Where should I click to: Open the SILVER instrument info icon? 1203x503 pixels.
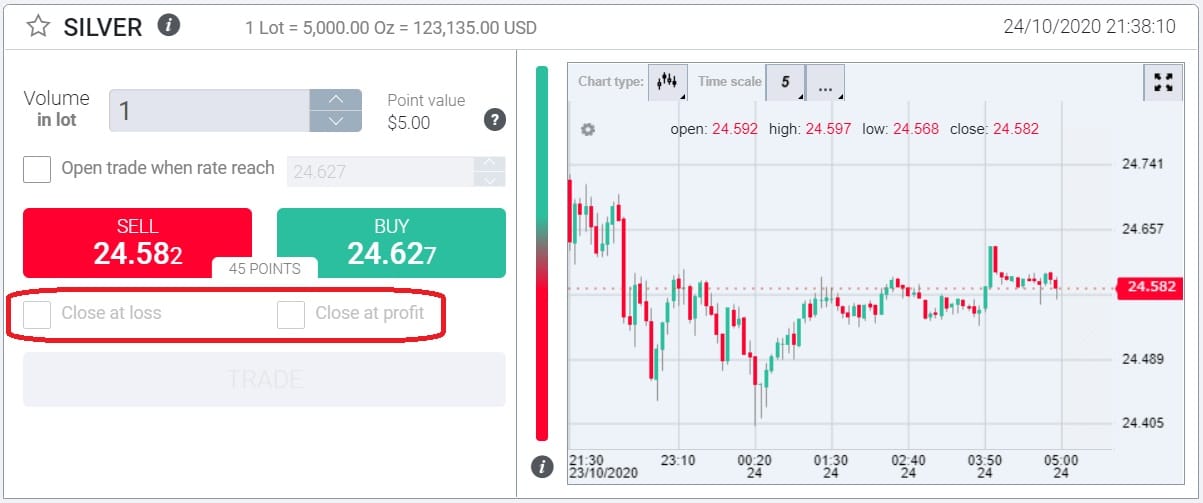coord(169,26)
